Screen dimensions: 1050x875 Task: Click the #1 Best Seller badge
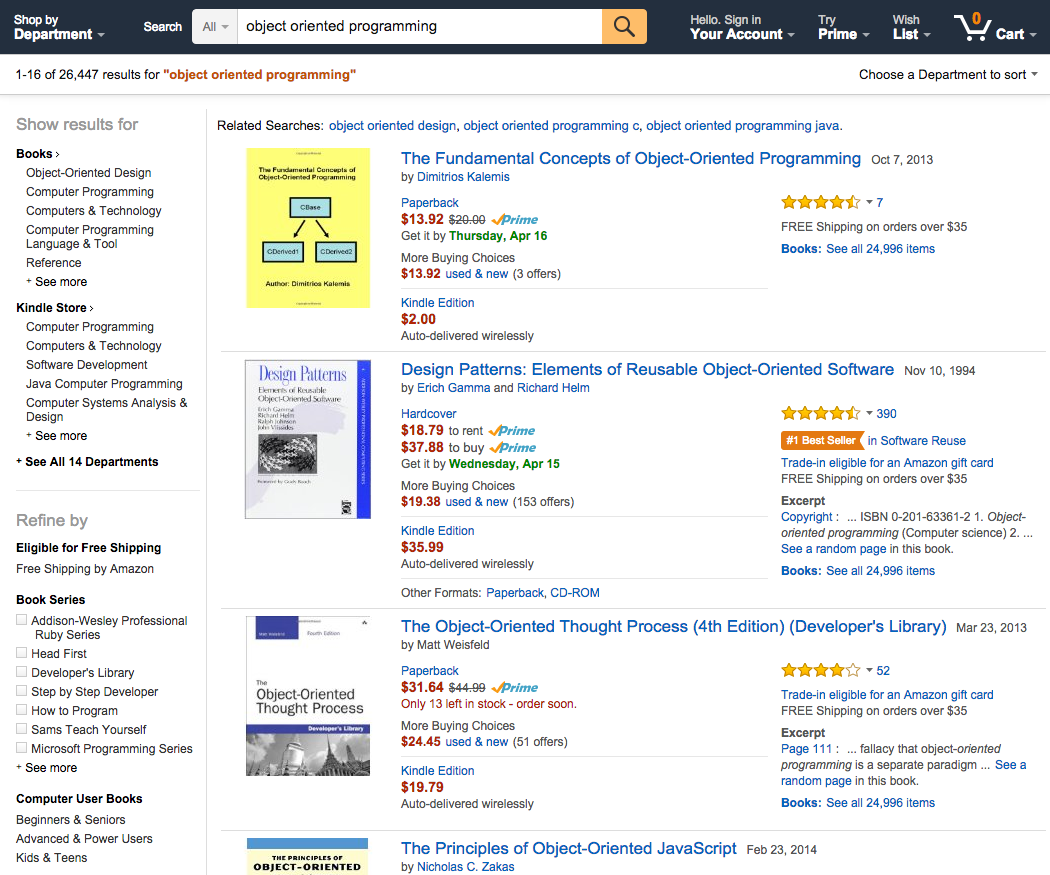822,441
